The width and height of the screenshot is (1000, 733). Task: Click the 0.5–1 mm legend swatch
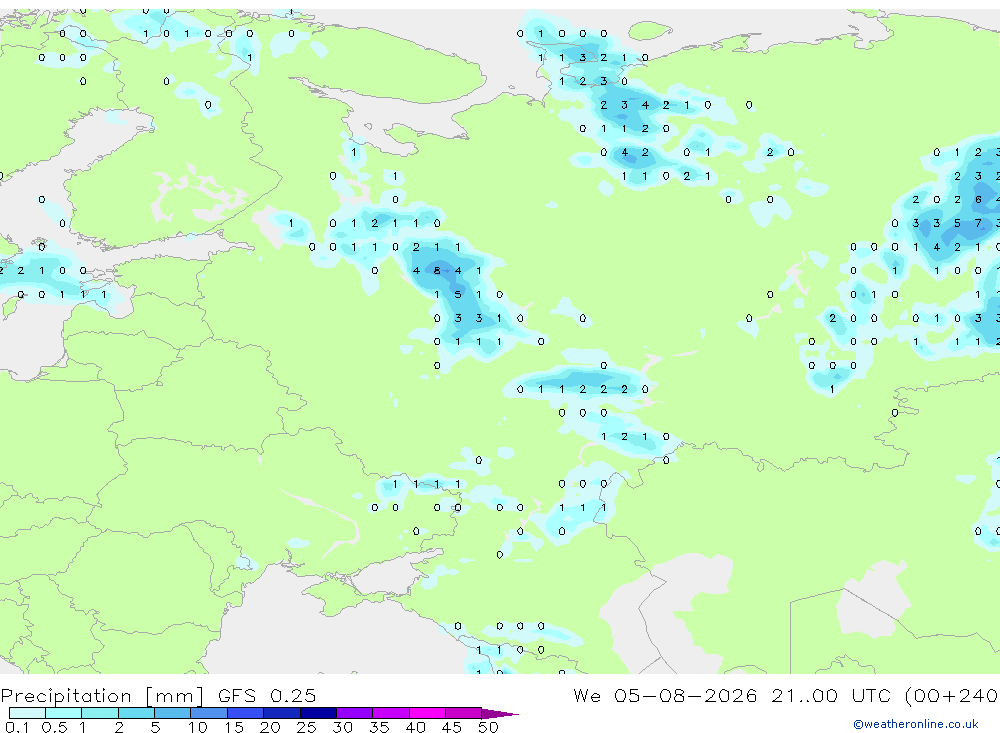[x=64, y=713]
